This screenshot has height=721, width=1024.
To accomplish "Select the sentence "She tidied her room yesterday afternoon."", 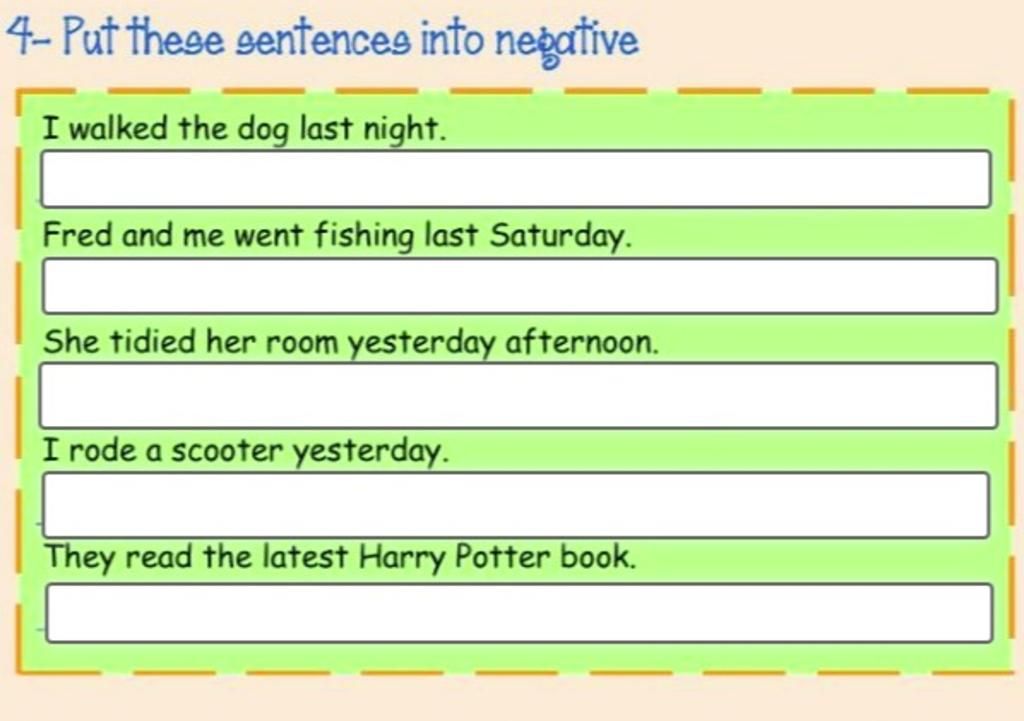I will [351, 343].
